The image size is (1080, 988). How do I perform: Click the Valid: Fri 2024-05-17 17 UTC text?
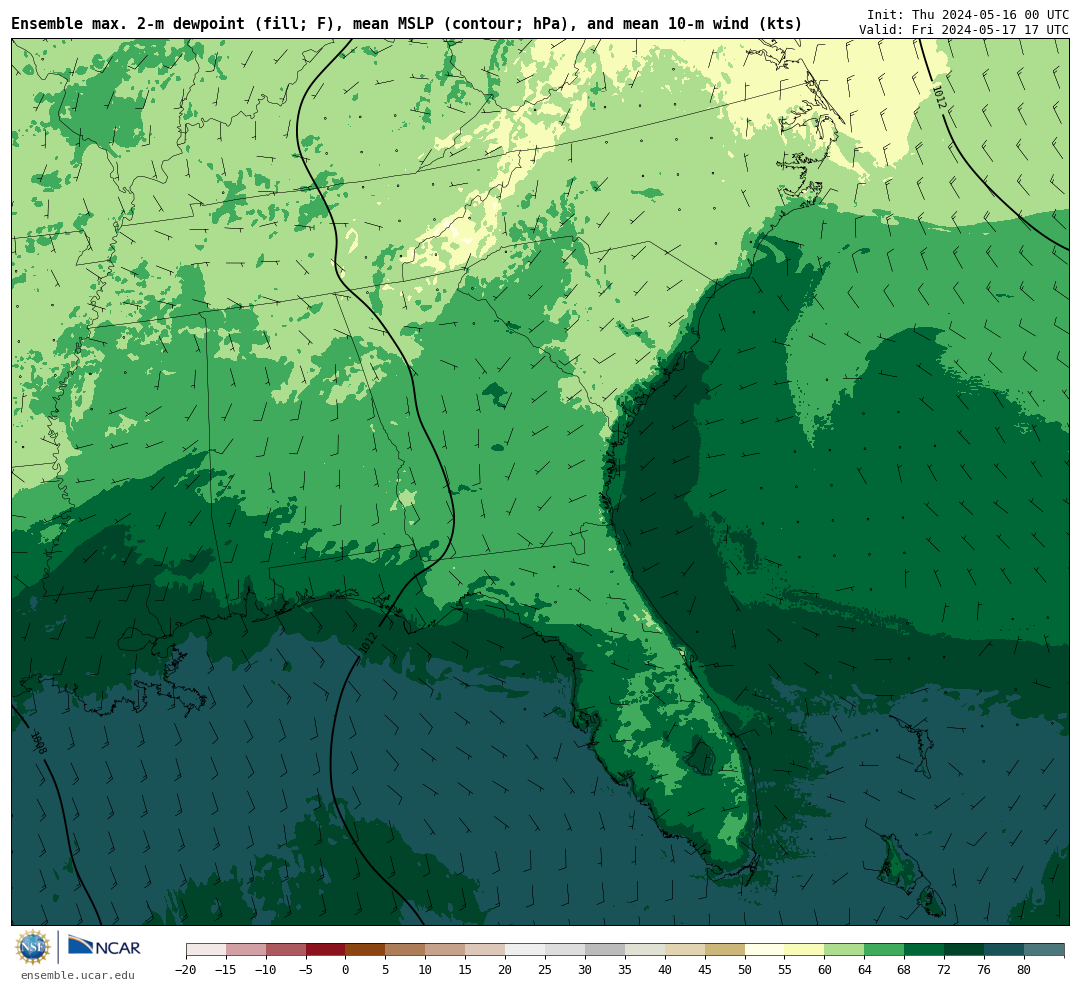coord(964,30)
